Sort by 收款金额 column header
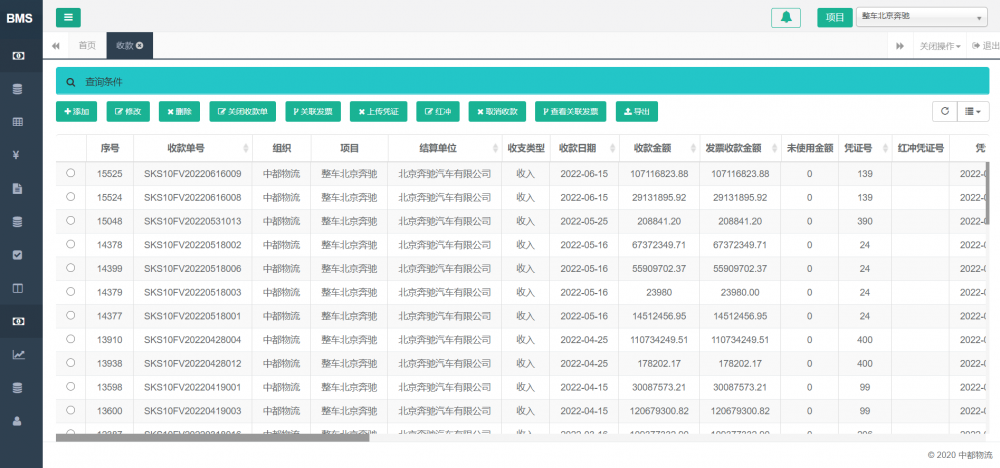The image size is (1000, 468). (x=659, y=148)
